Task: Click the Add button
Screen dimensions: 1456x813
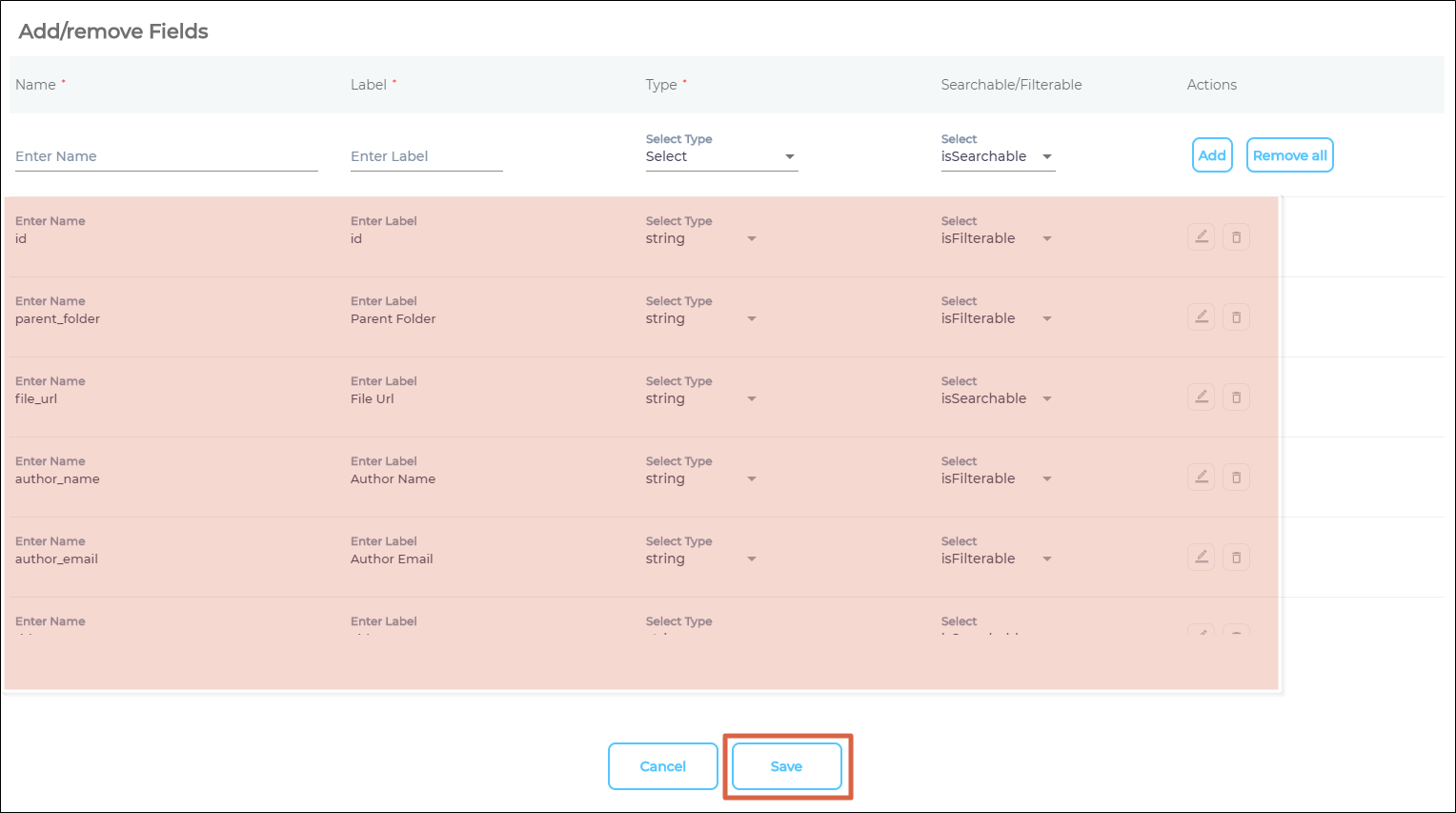Action: 1212,155
